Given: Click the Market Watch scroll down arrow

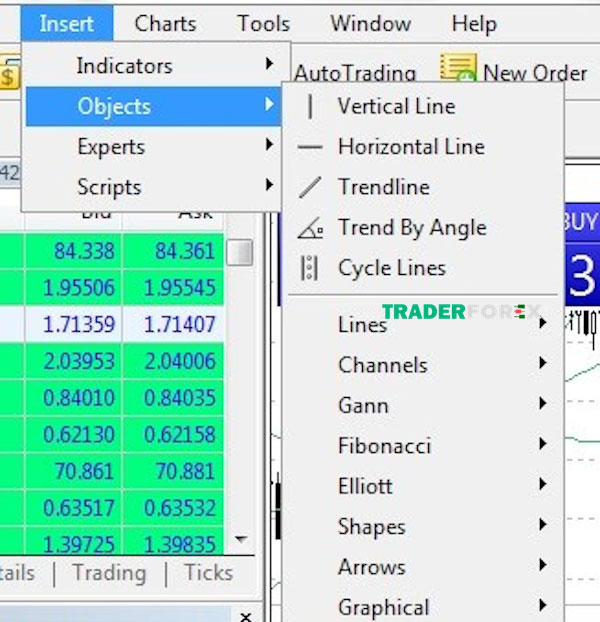Looking at the screenshot, I should tap(241, 539).
